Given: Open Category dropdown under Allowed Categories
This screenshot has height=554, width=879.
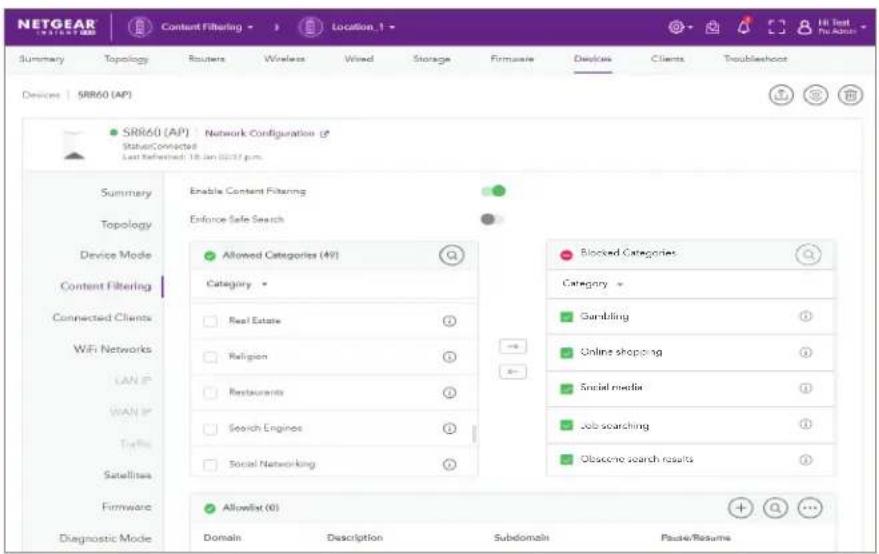Looking at the screenshot, I should coord(237,284).
